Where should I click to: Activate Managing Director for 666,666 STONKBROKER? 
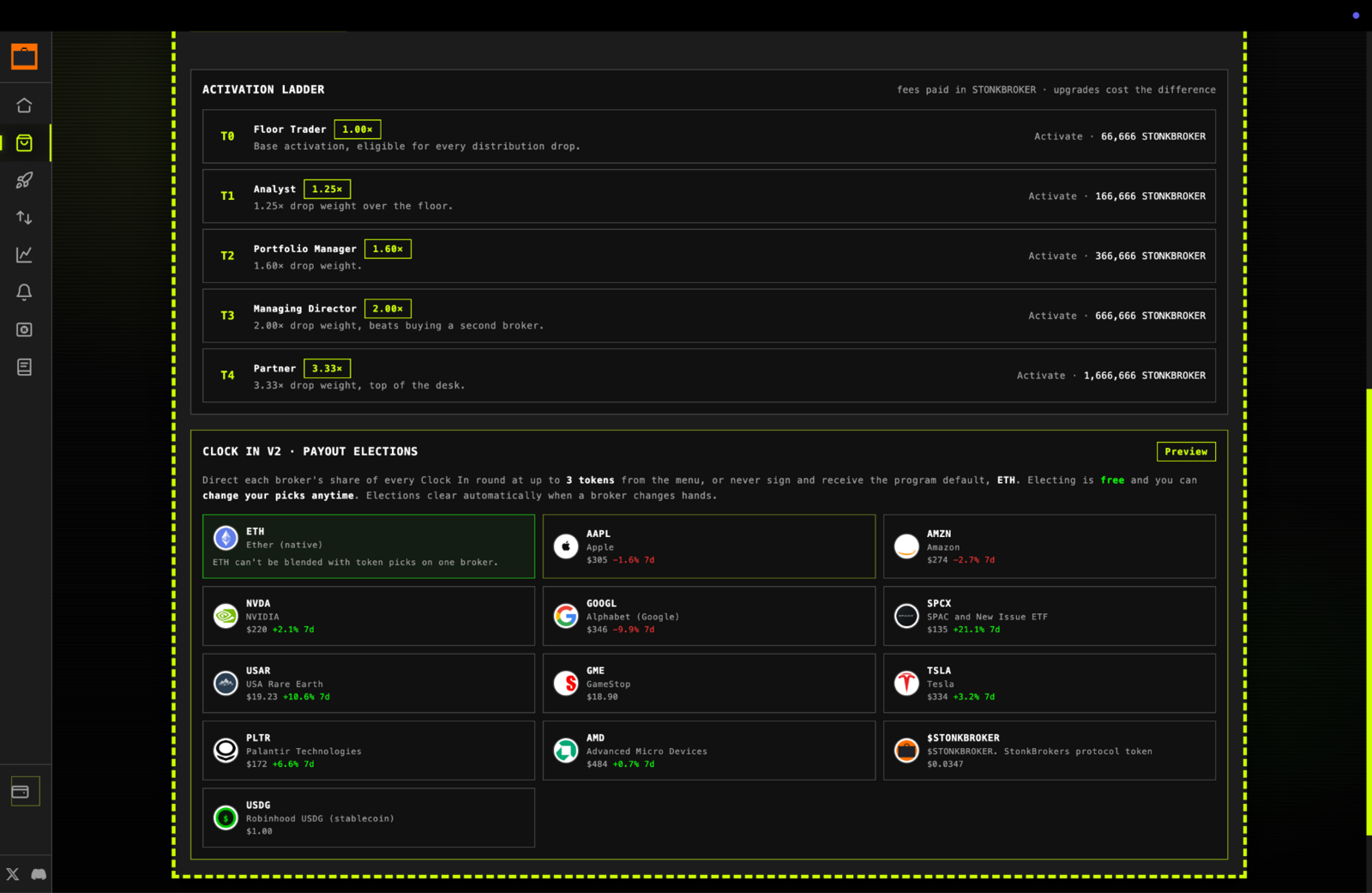pos(1116,316)
